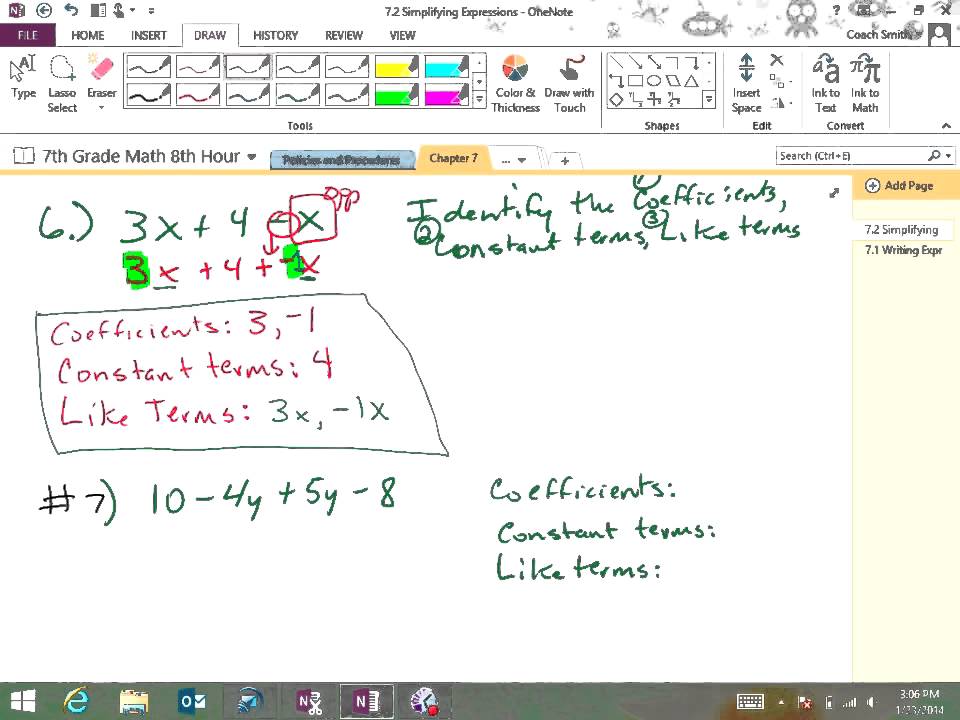Choose the cyan highlighter
The image size is (960, 720).
[x=446, y=66]
